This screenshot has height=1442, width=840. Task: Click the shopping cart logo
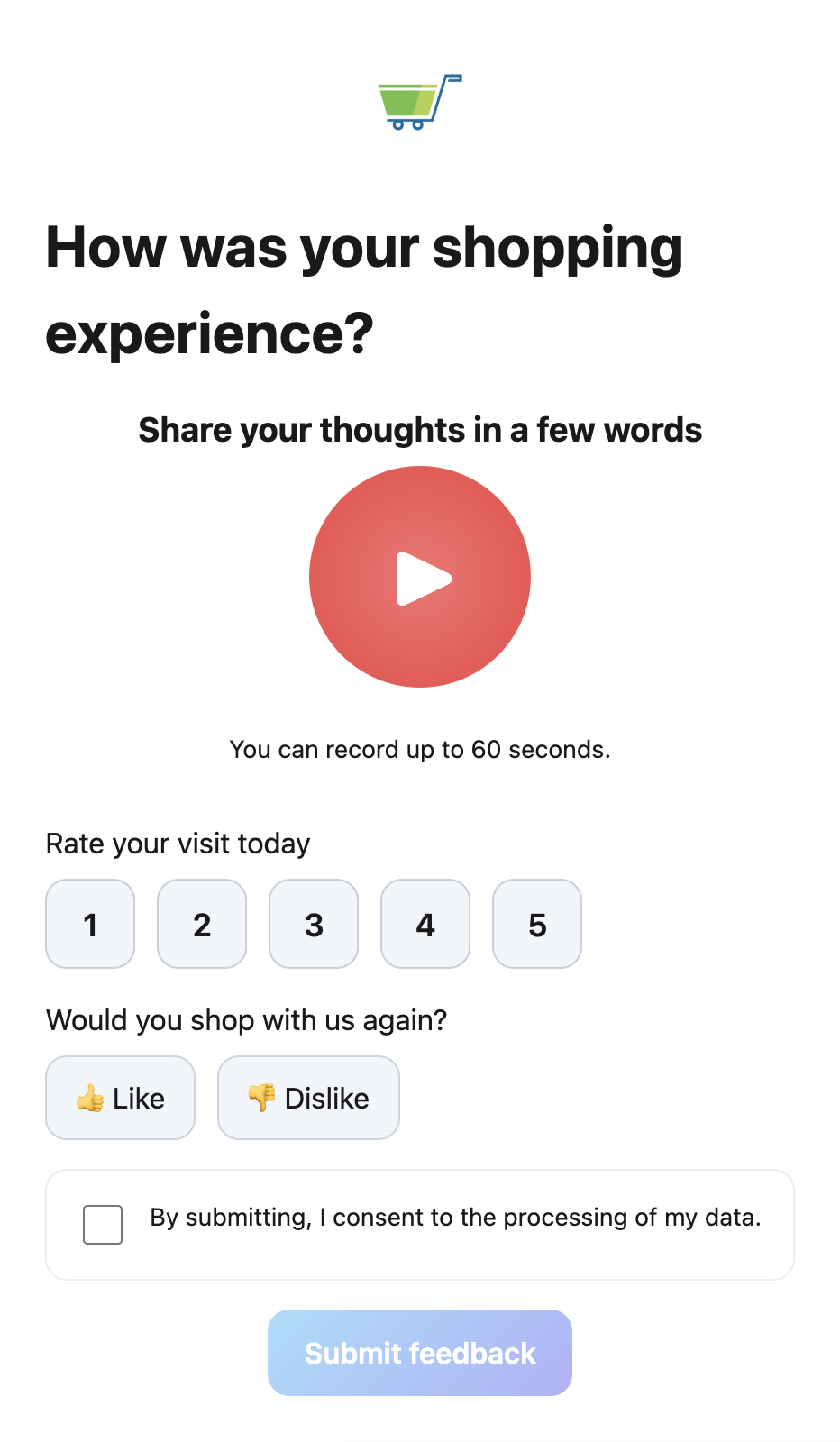click(420, 102)
